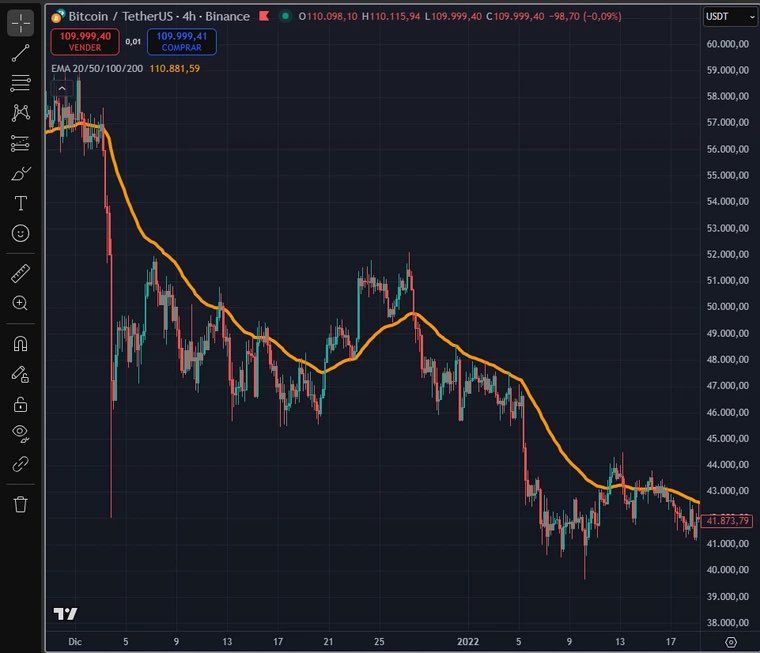Image resolution: width=760 pixels, height=653 pixels.
Task: Click the Bitcoin / TetherUS symbol title
Action: pyautogui.click(x=120, y=16)
